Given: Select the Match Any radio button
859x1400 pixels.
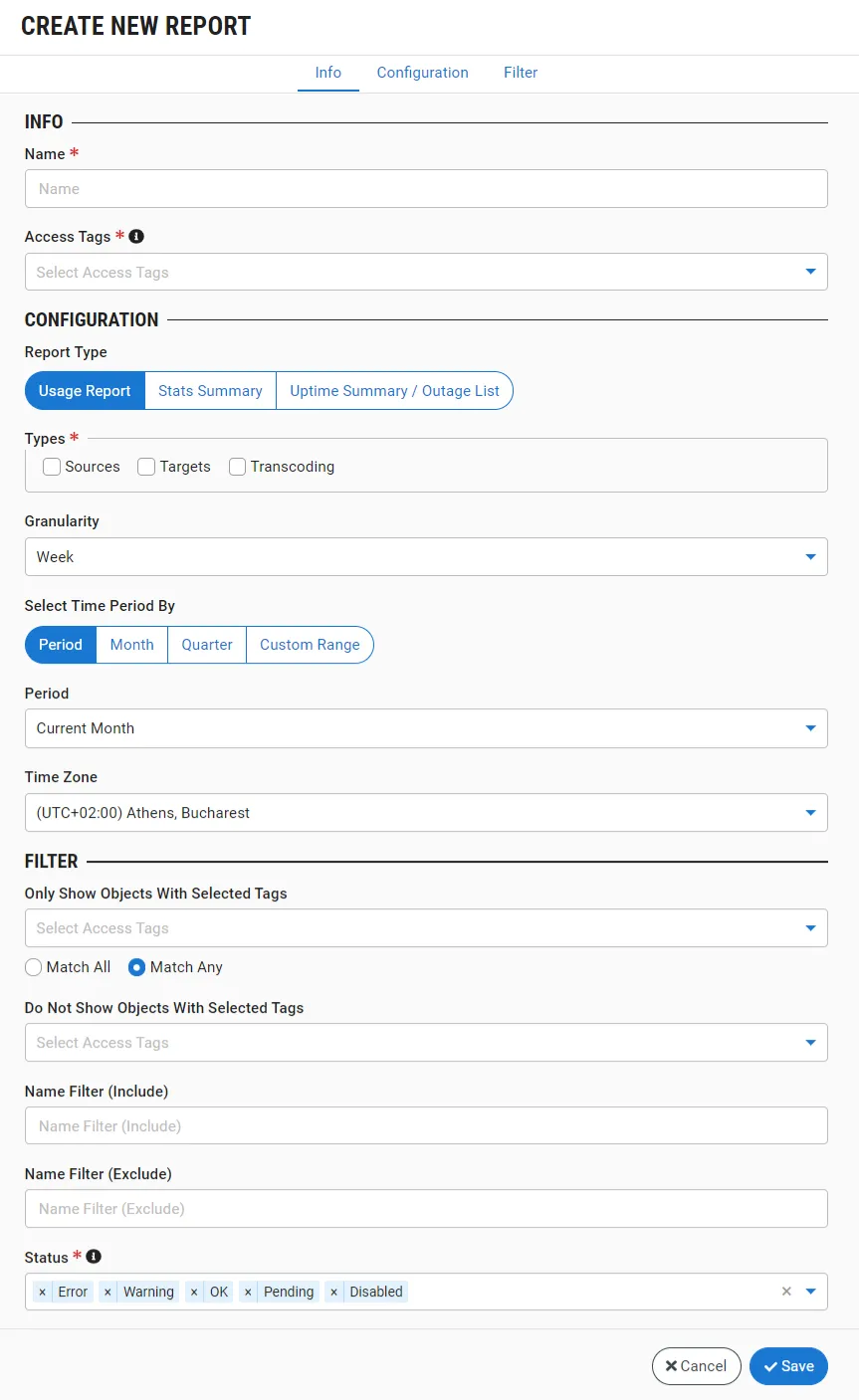Looking at the screenshot, I should point(136,967).
